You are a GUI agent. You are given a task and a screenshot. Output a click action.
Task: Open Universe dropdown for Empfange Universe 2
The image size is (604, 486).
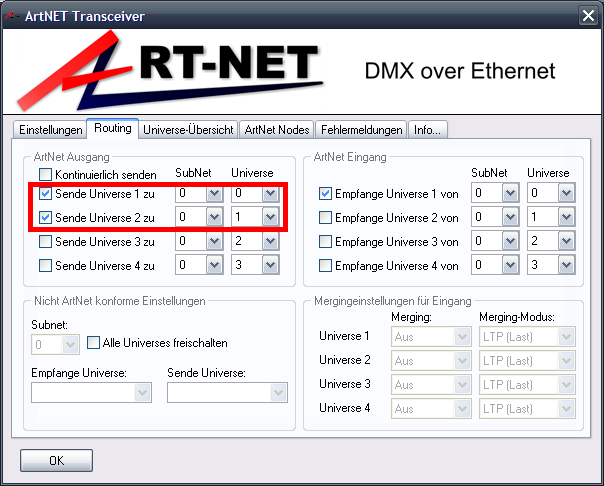point(566,217)
